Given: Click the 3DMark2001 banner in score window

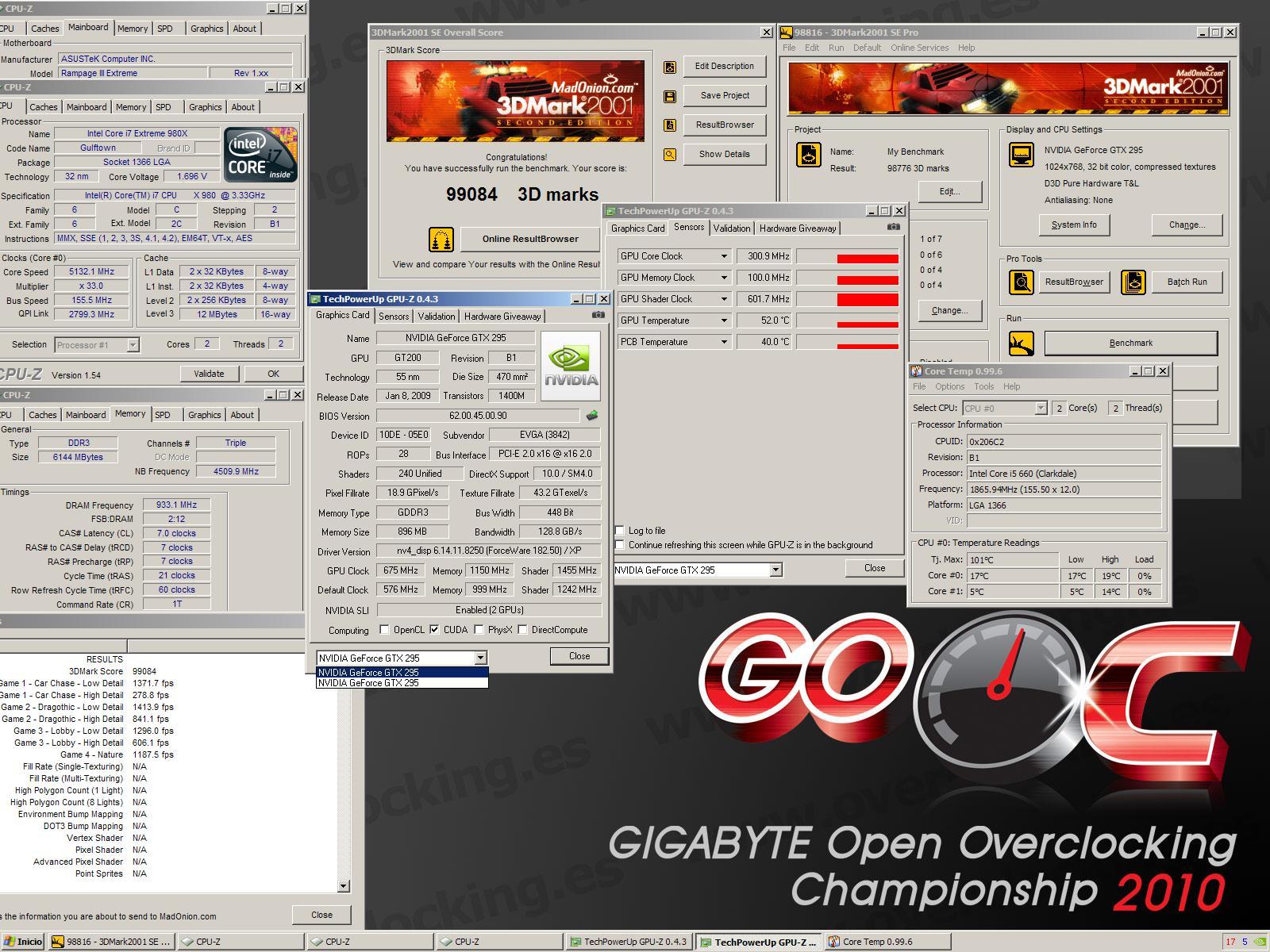Looking at the screenshot, I should [x=515, y=101].
